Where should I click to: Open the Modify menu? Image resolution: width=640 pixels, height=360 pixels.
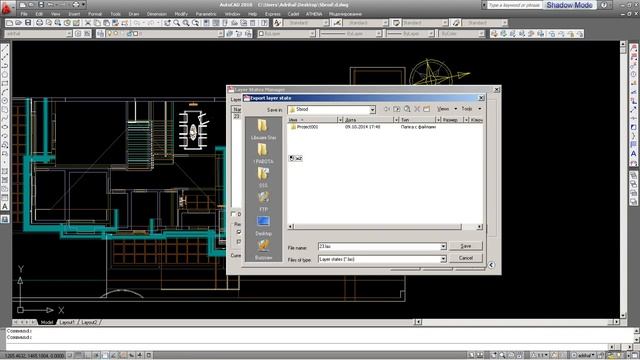181,14
